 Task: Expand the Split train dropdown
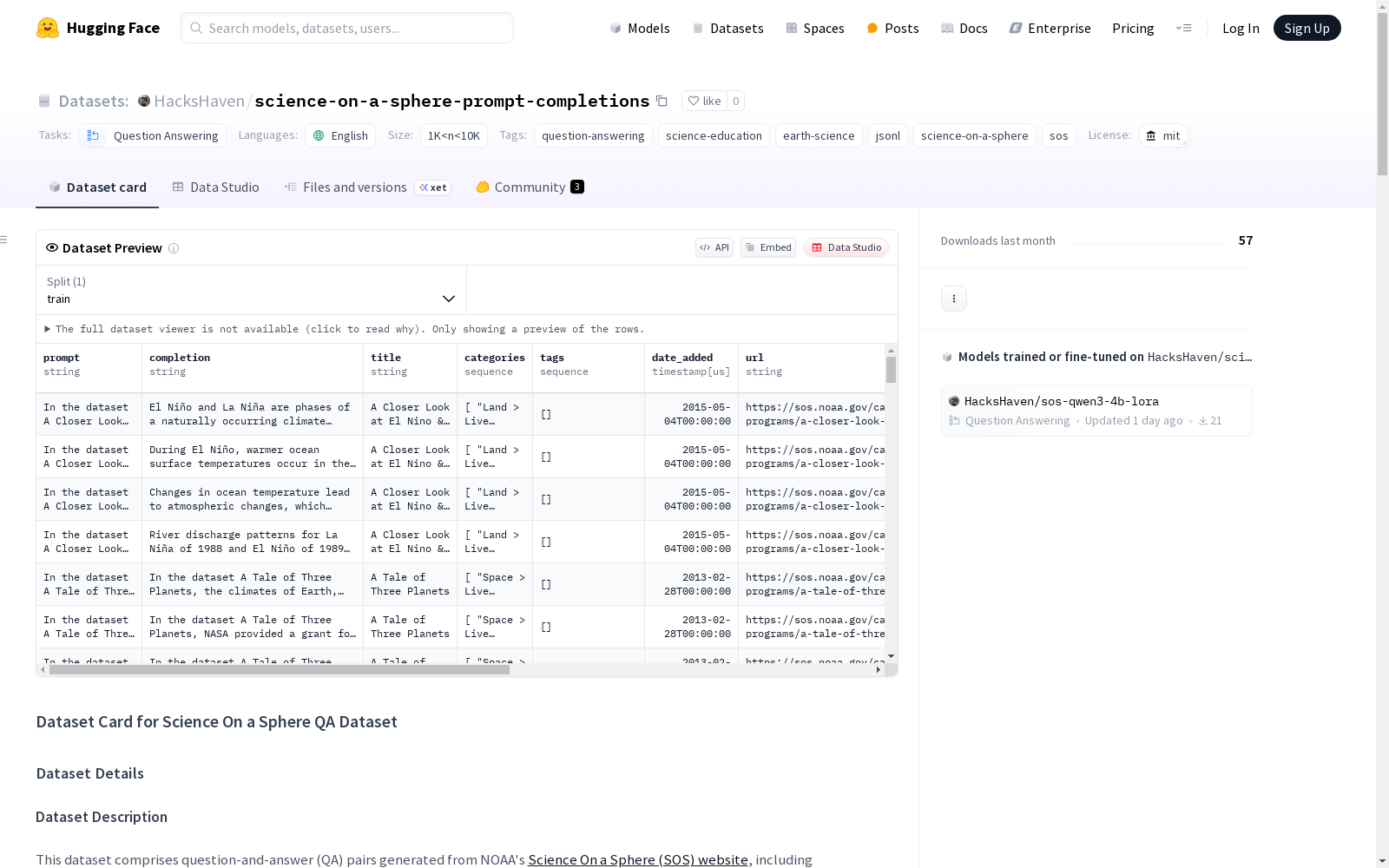click(251, 290)
